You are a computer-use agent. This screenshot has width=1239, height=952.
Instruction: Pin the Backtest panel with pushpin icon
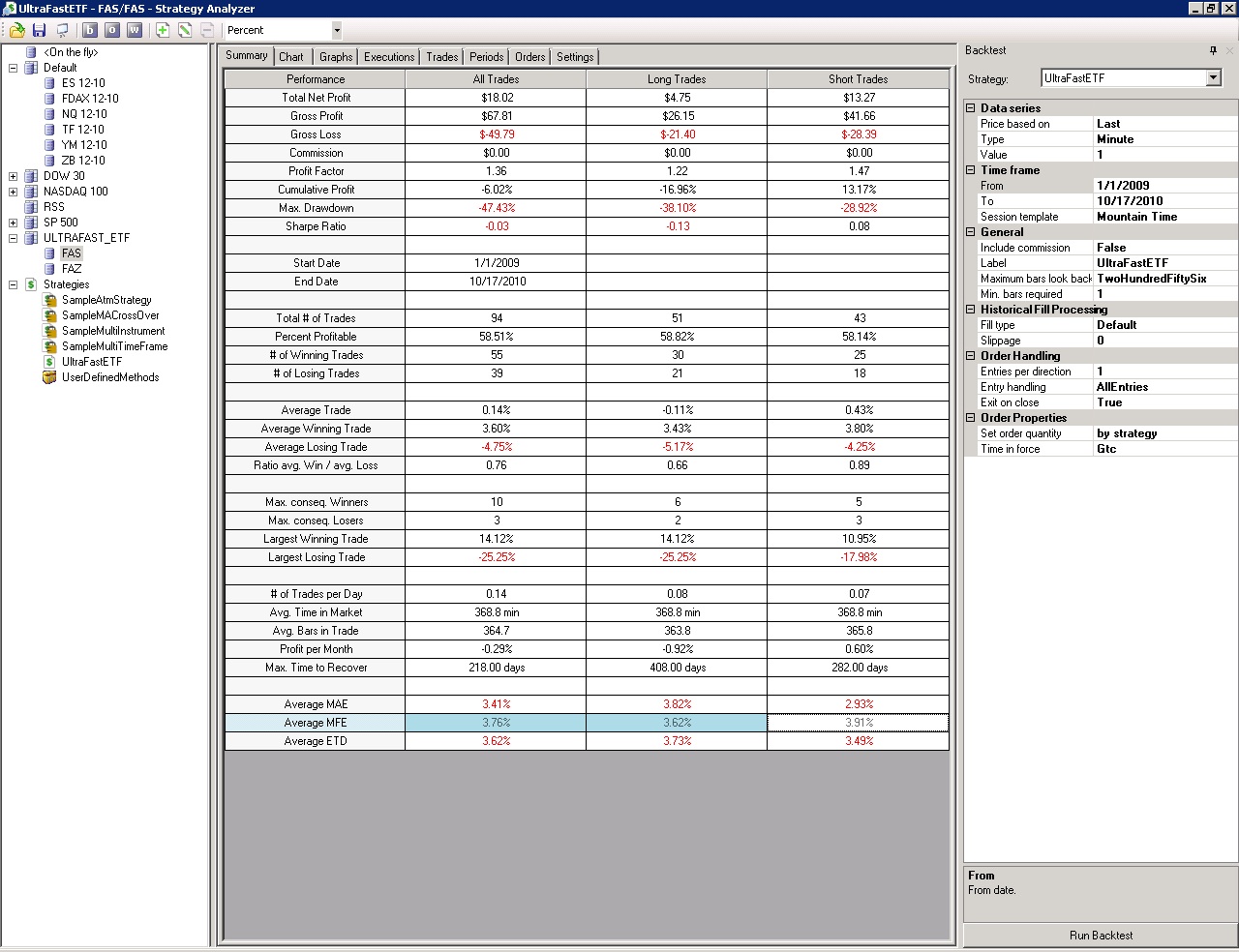click(1213, 50)
